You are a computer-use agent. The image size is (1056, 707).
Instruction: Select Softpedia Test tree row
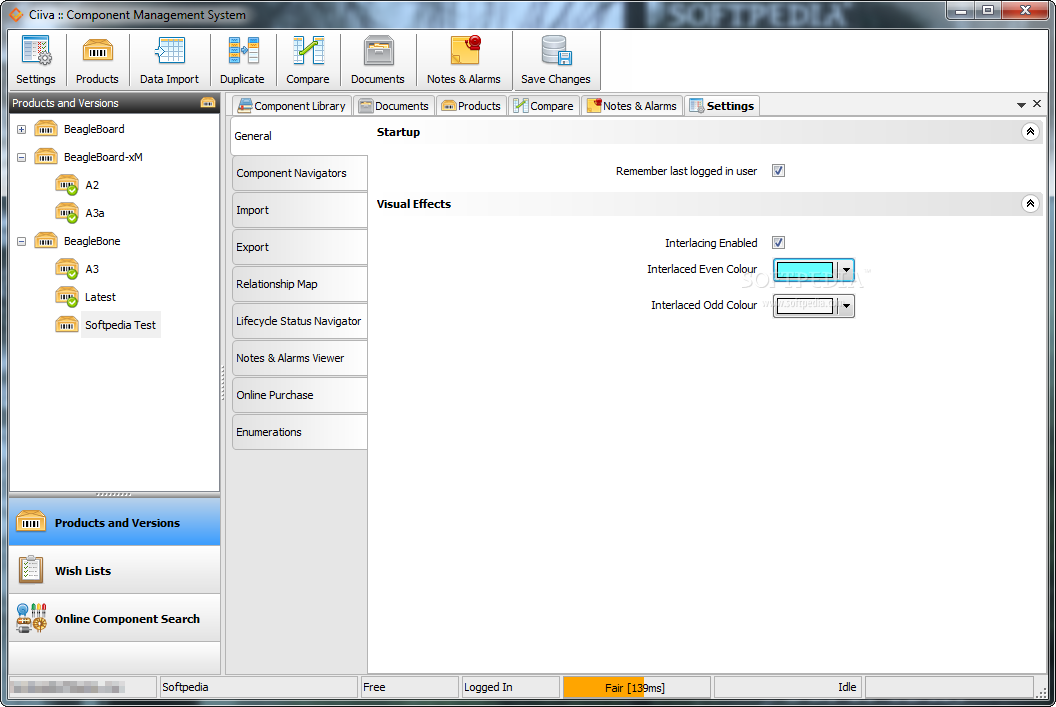click(121, 325)
